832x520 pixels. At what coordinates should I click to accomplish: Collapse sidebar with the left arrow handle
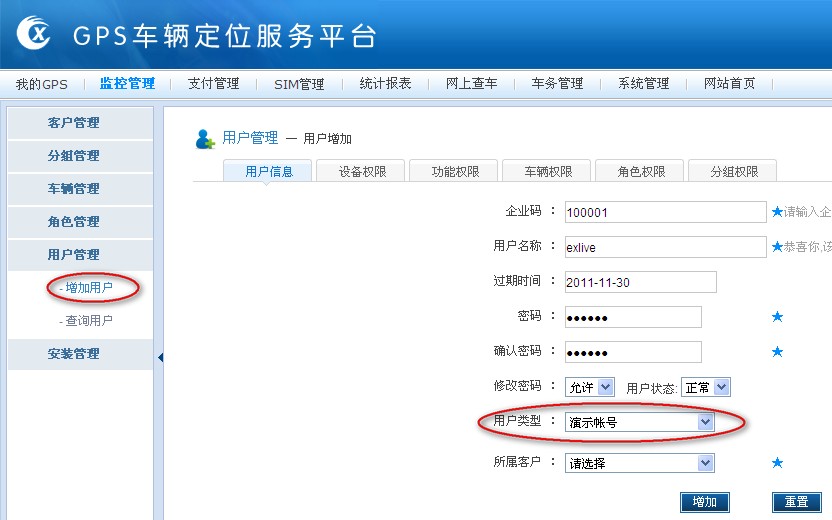tap(160, 358)
